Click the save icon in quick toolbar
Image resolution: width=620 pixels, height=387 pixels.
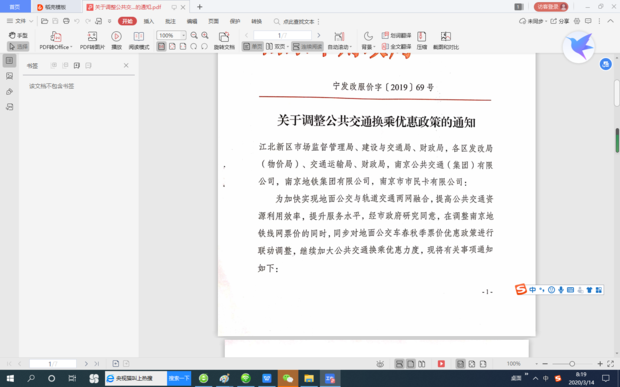55,21
